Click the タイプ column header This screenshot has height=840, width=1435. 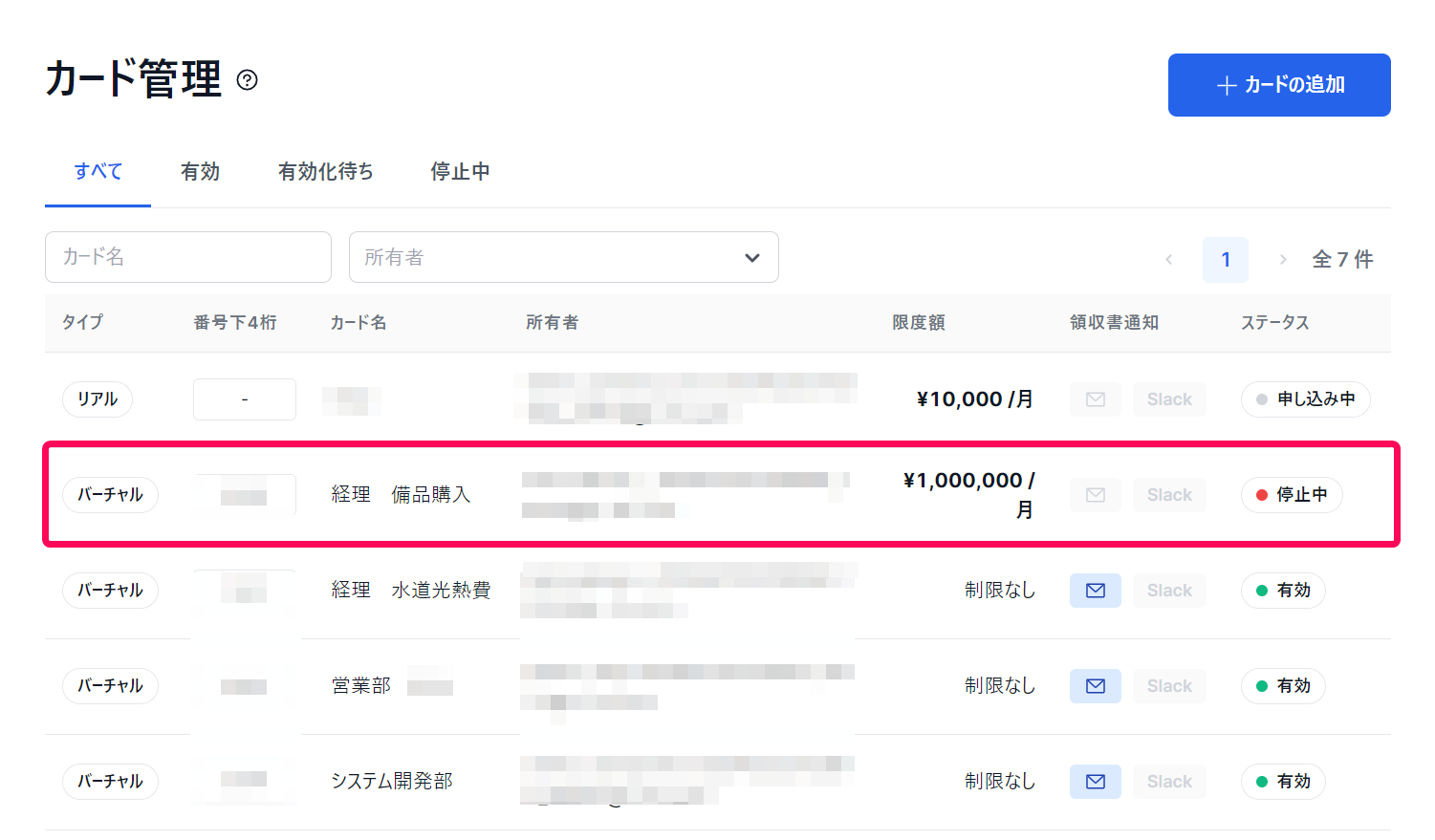click(82, 323)
